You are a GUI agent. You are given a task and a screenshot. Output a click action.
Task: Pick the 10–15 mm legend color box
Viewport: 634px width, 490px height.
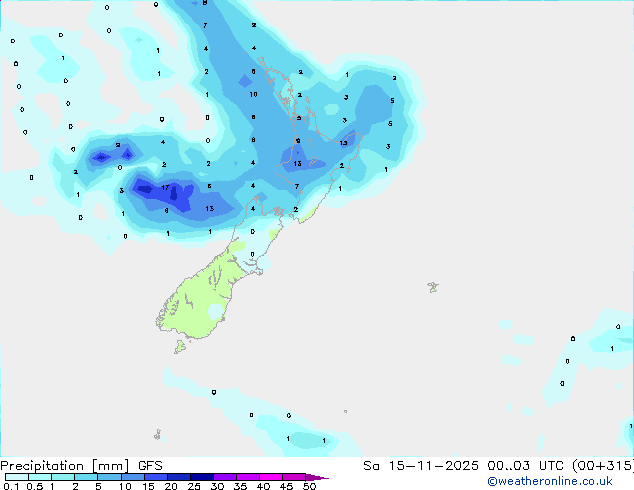click(132, 477)
